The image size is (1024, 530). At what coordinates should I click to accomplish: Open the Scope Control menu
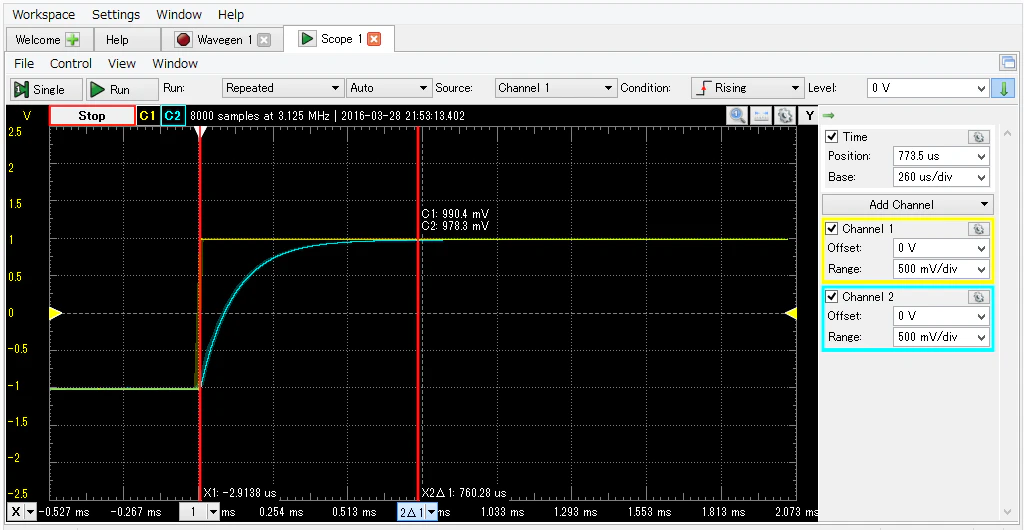71,63
